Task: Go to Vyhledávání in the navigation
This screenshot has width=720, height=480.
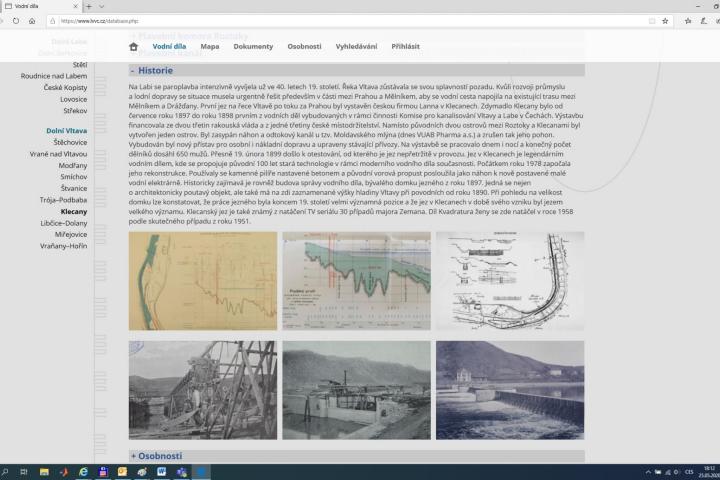Action: pos(357,46)
